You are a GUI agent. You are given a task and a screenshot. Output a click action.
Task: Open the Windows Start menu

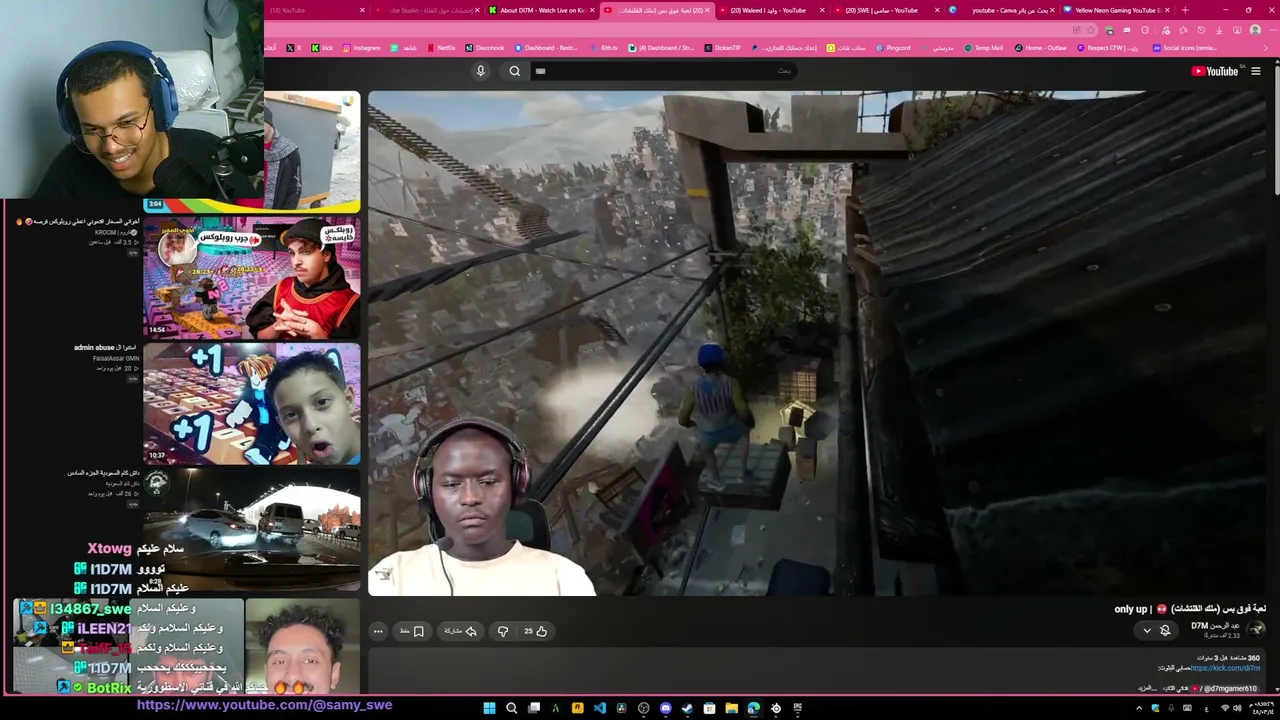point(489,708)
